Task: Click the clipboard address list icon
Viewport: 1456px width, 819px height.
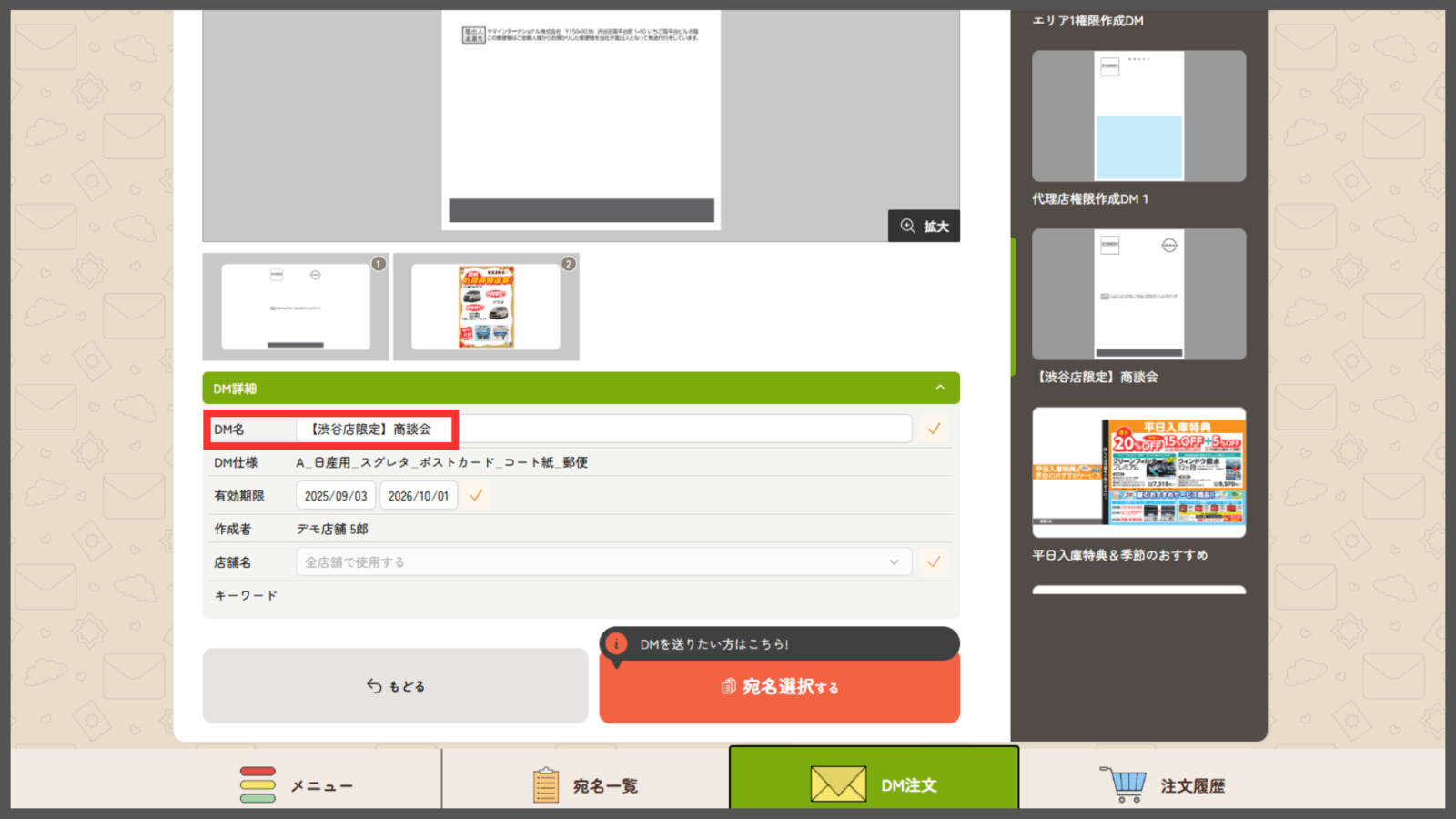Action: pos(545,784)
